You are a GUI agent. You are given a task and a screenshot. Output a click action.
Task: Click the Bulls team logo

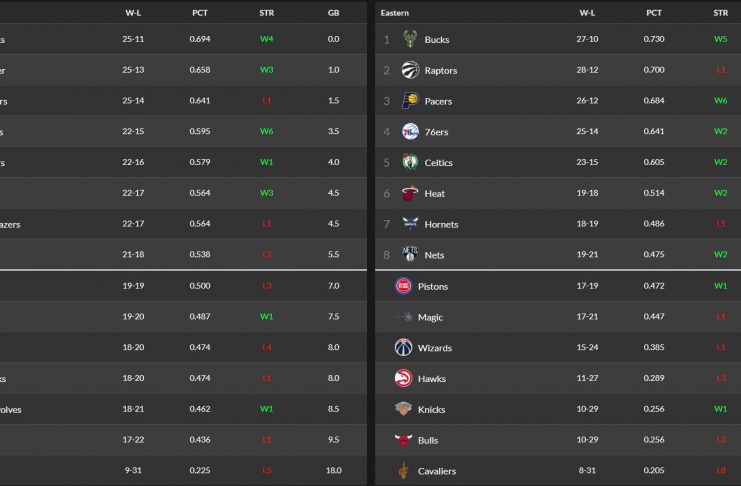(403, 440)
